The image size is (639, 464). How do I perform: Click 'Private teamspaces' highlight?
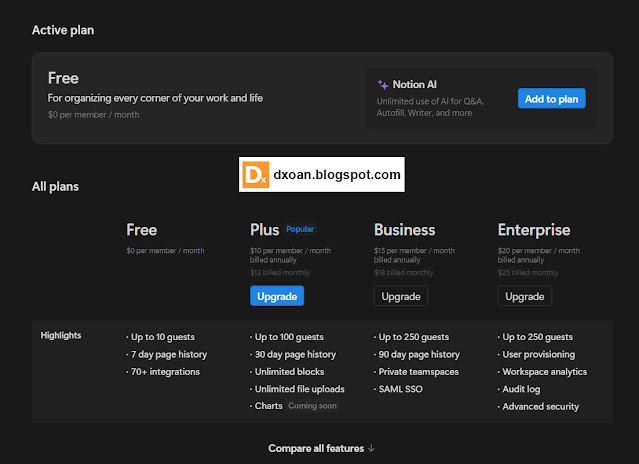click(x=419, y=372)
